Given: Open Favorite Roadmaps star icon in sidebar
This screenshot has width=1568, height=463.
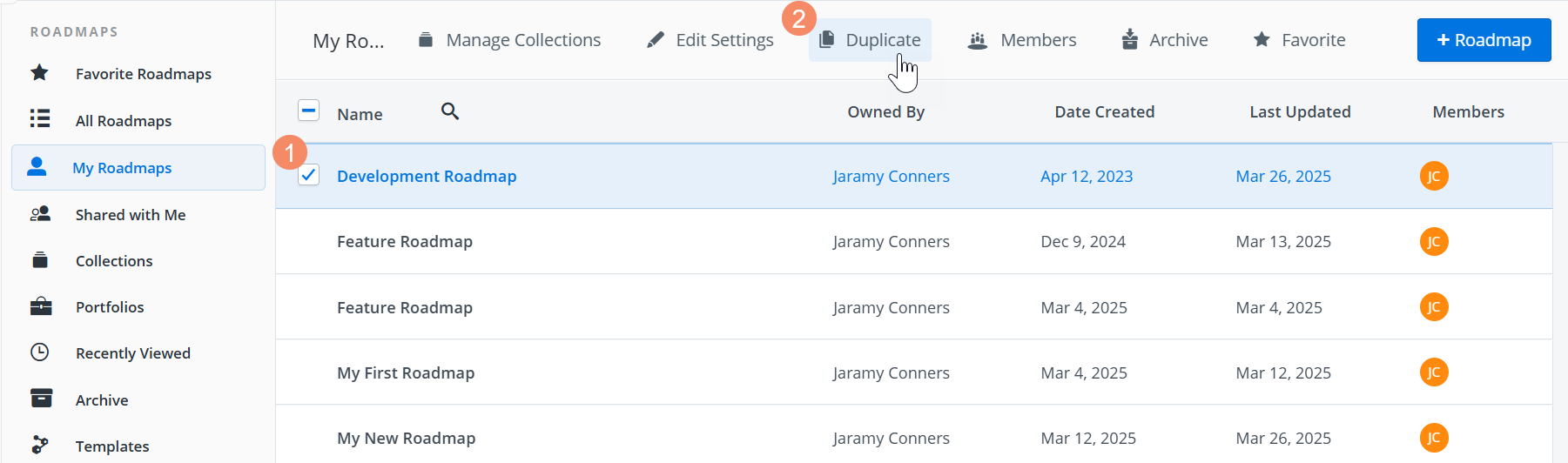Looking at the screenshot, I should tap(39, 73).
